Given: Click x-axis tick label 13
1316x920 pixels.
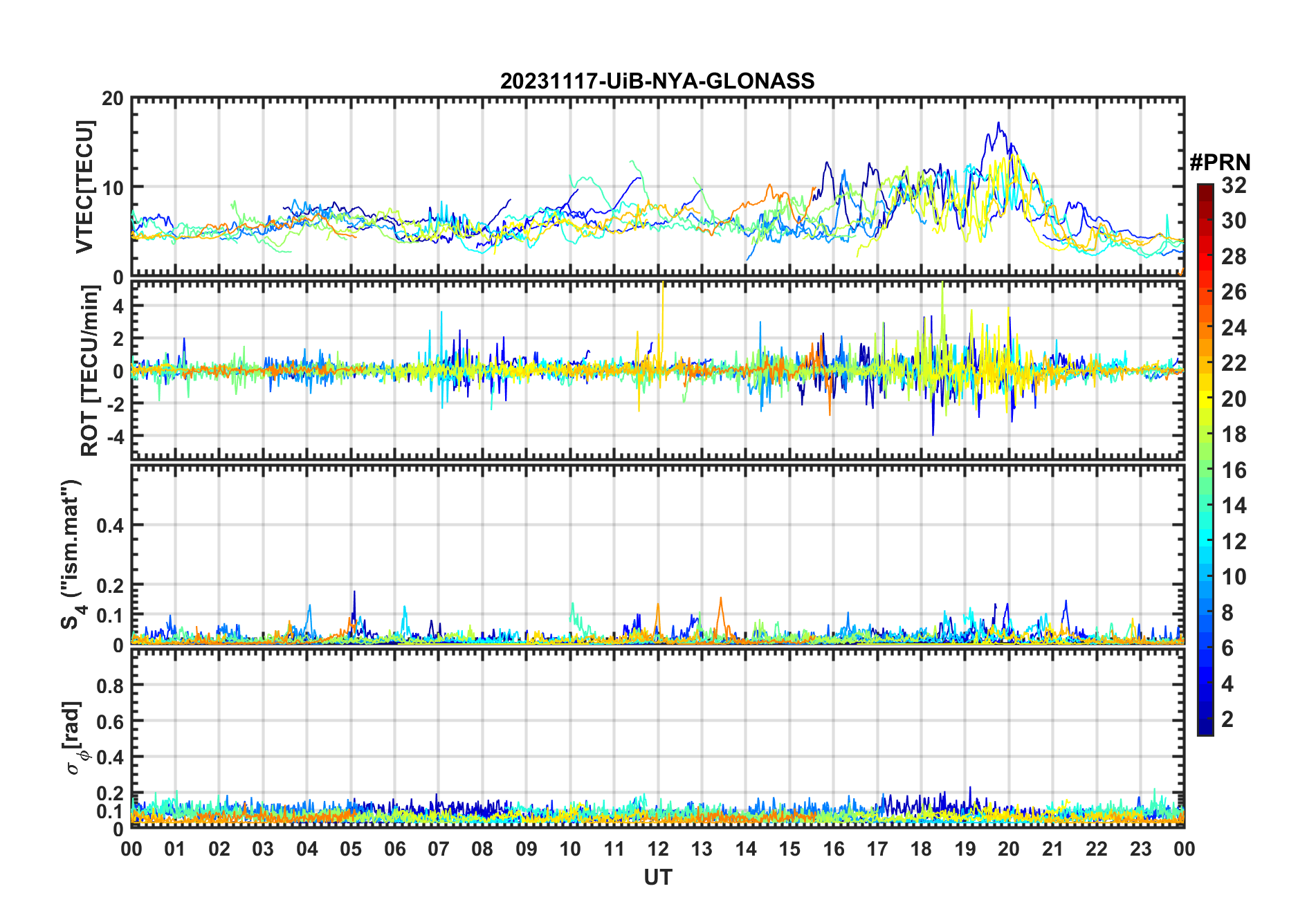Looking at the screenshot, I should [x=702, y=849].
